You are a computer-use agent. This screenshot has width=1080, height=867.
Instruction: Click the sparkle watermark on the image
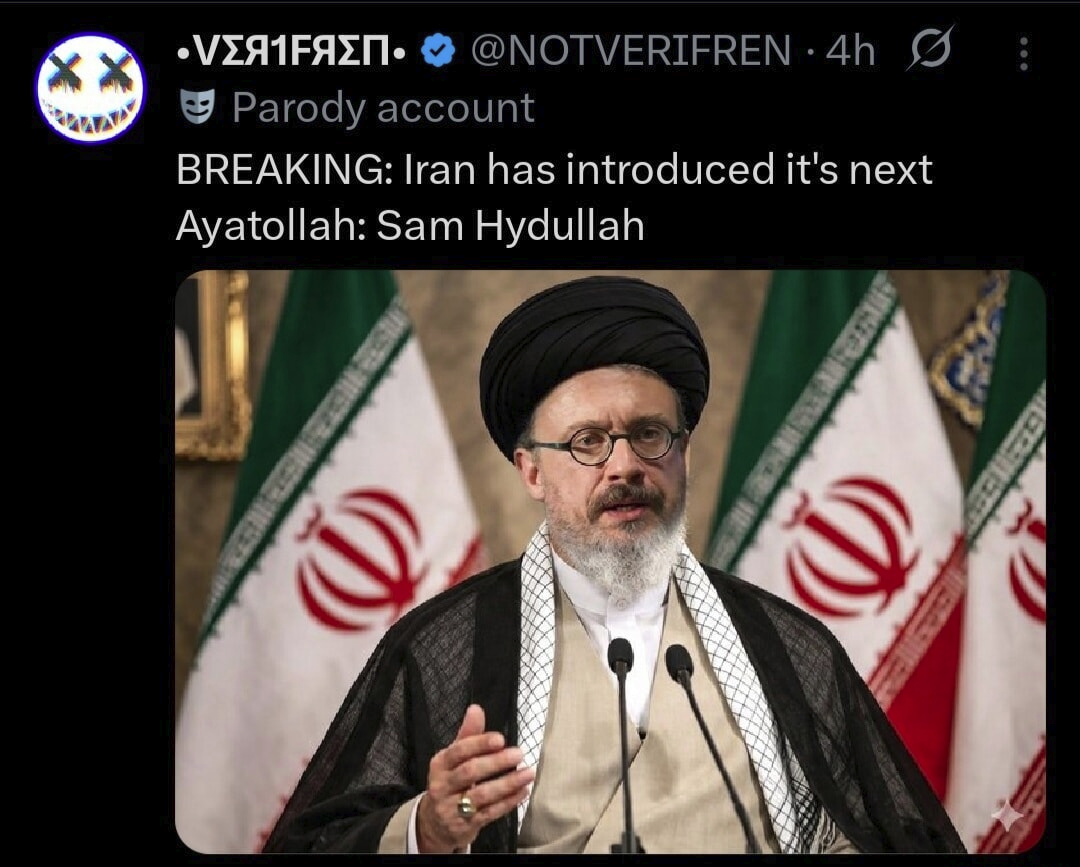click(x=1007, y=818)
